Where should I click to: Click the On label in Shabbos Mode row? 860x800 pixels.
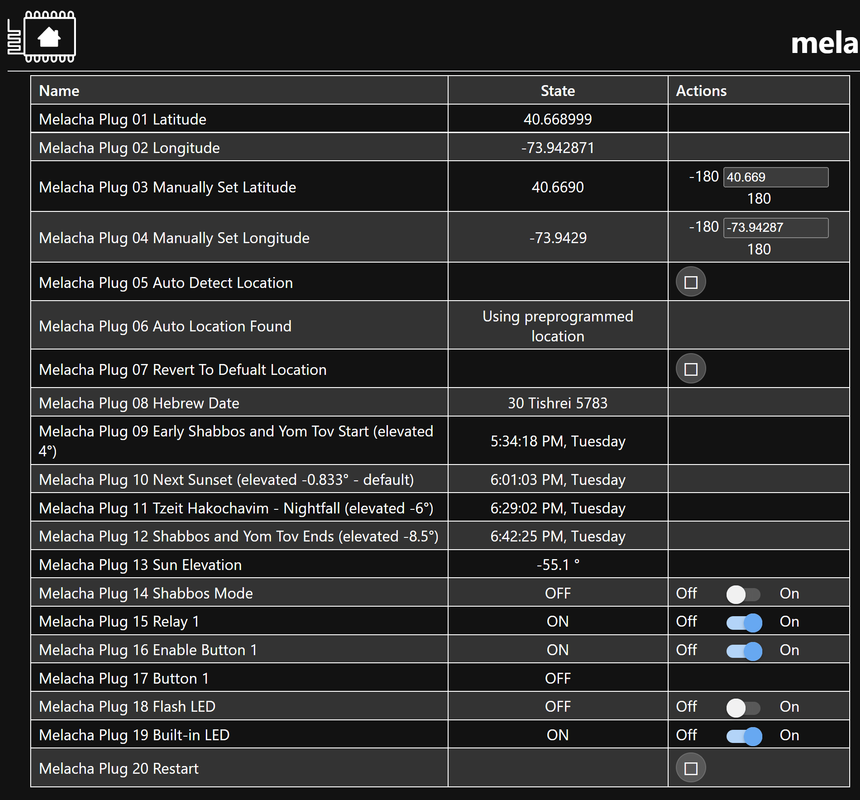pyautogui.click(x=789, y=594)
